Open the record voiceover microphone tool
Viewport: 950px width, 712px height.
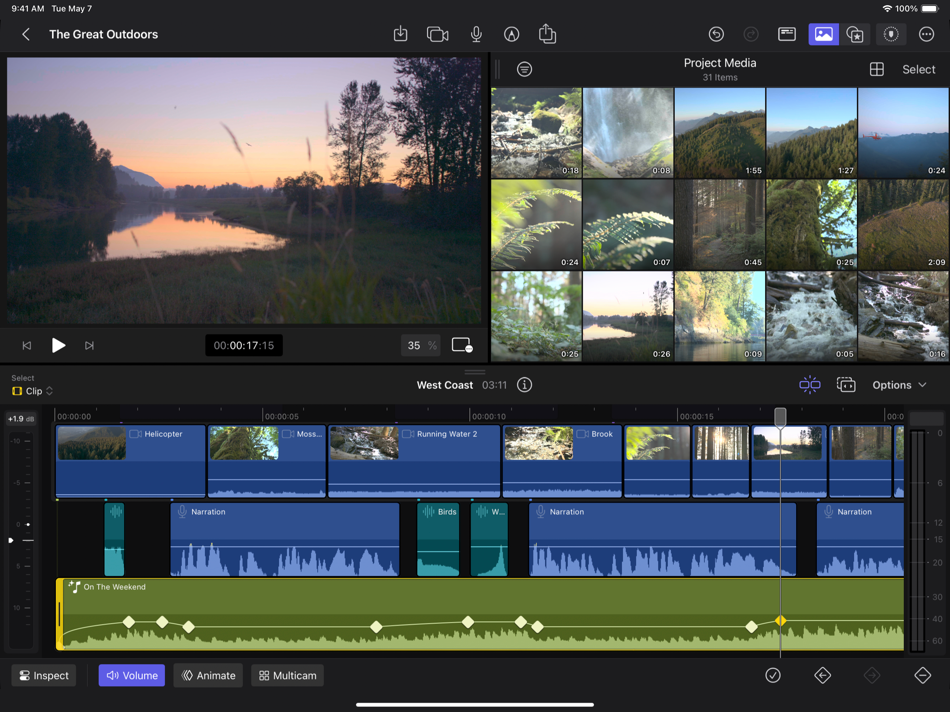(476, 33)
